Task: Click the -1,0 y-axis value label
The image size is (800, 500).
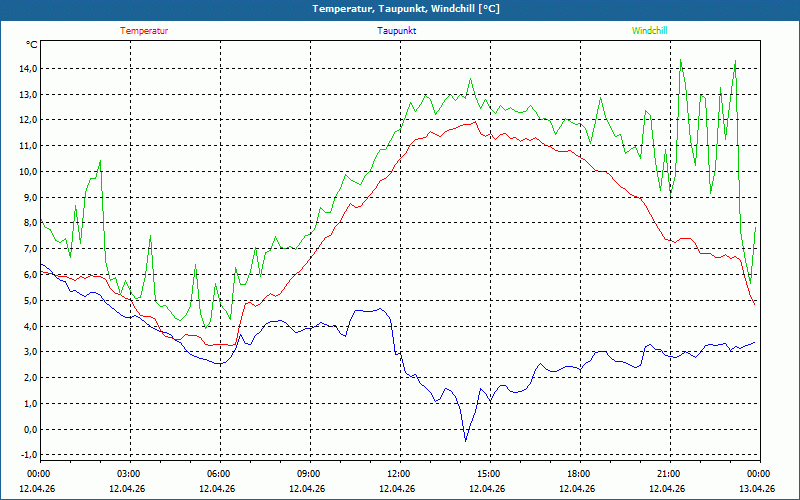Action: click(x=27, y=456)
